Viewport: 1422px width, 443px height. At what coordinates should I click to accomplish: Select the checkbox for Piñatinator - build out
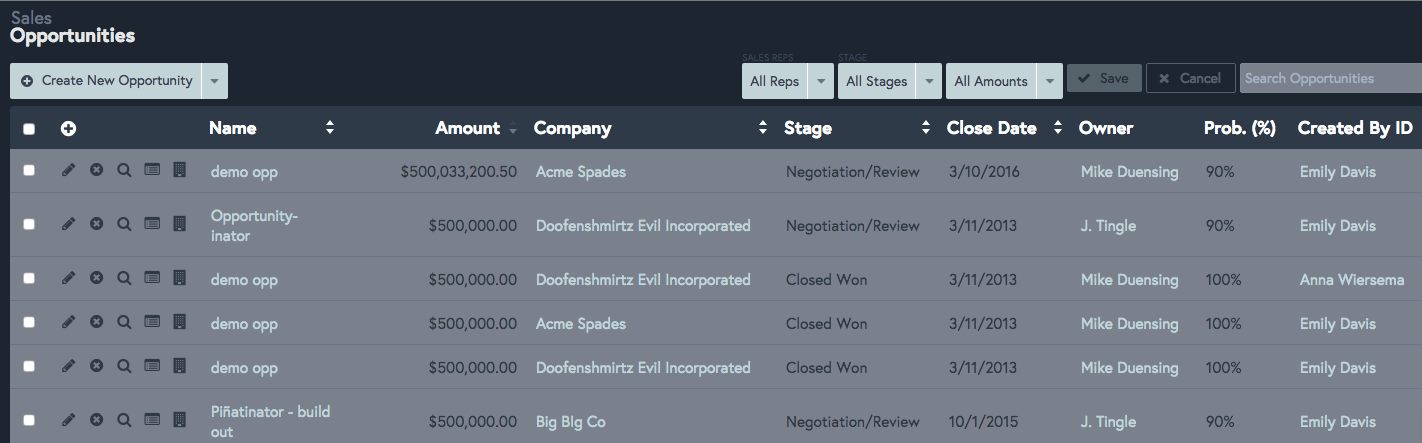point(29,421)
